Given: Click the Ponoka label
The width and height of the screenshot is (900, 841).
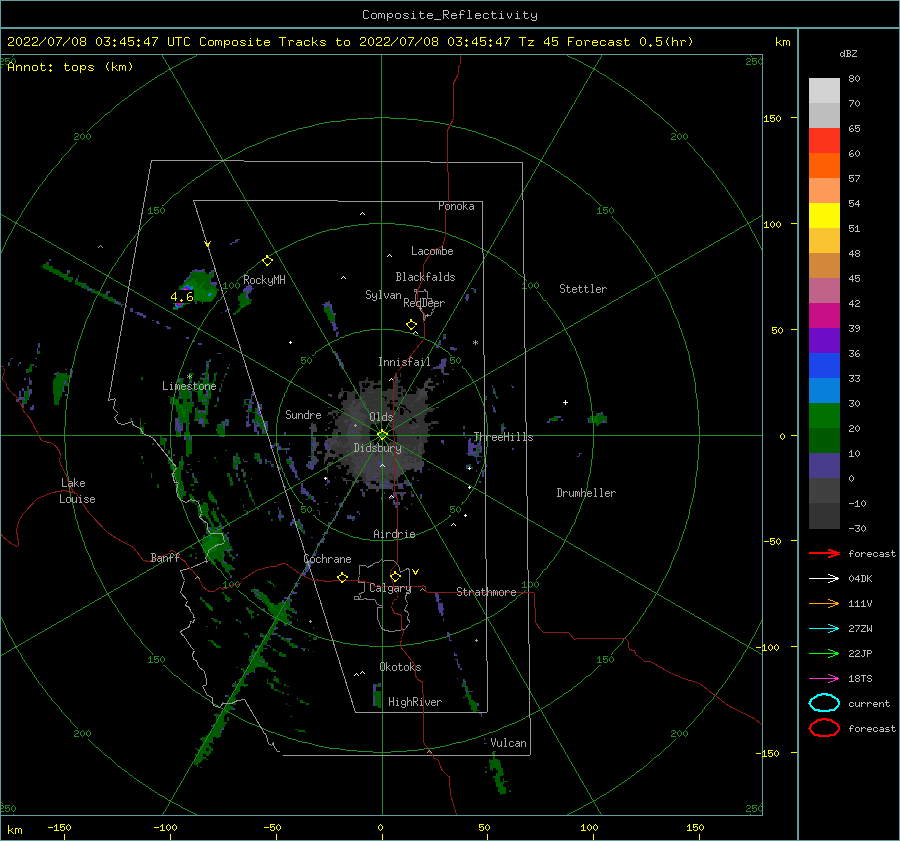Looking at the screenshot, I should pyautogui.click(x=456, y=206).
